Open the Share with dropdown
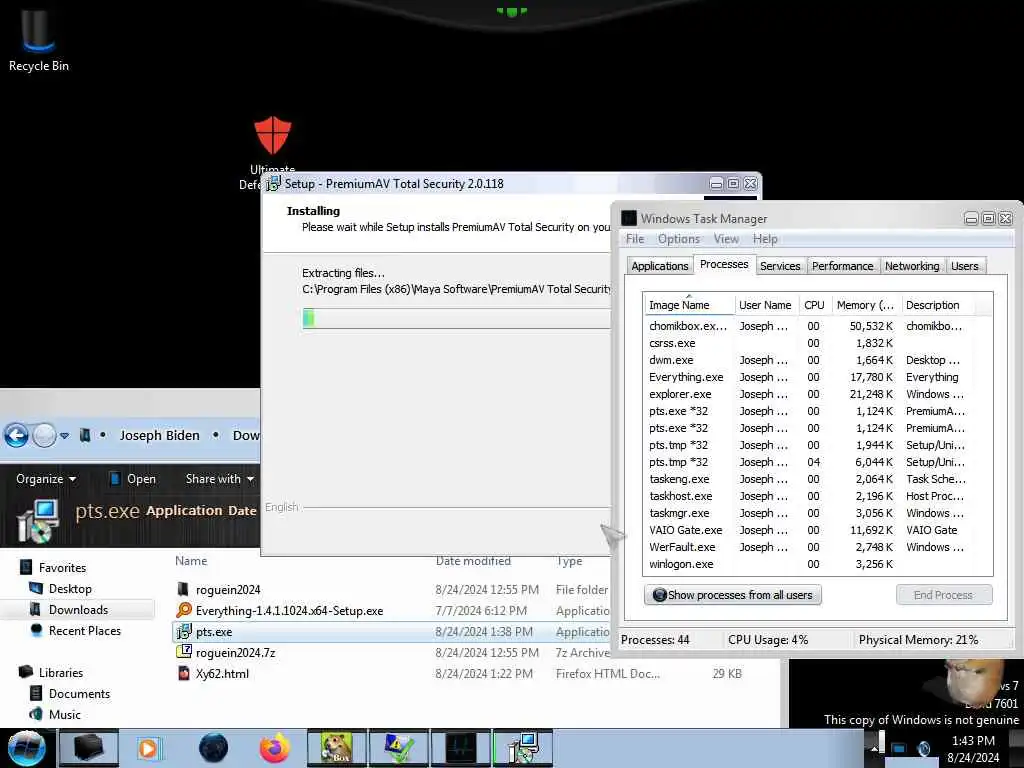The image size is (1024, 768). tap(219, 479)
